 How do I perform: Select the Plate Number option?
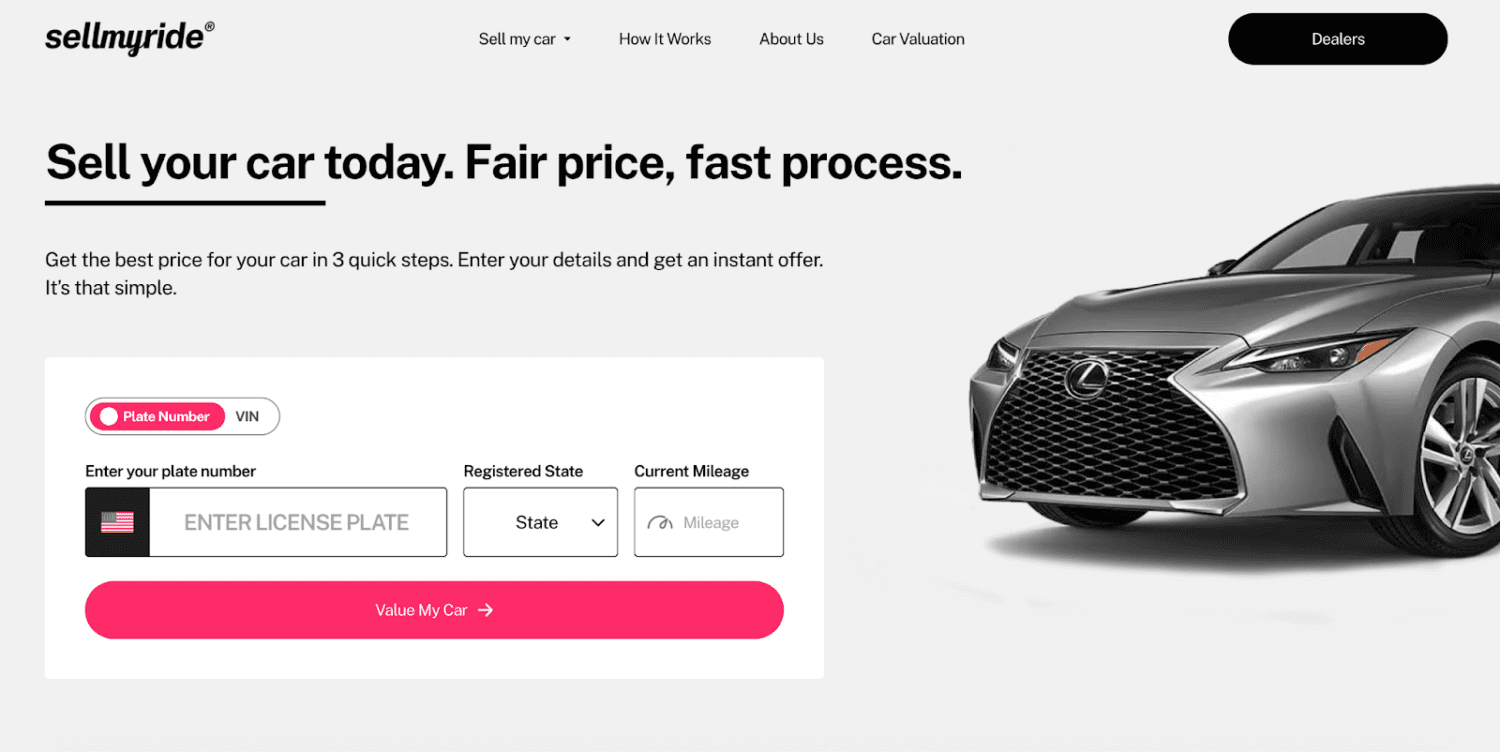tap(157, 417)
